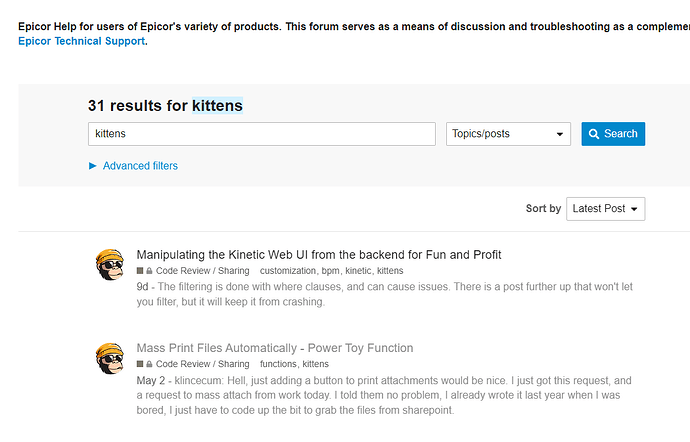Image resolution: width=690 pixels, height=442 pixels.
Task: Open the Mass Print Files Automatically topic
Action: (x=275, y=348)
